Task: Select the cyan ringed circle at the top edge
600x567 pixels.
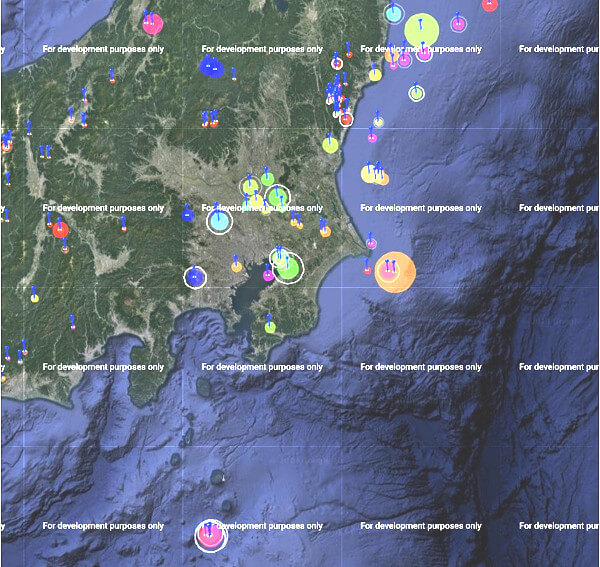Action: click(x=394, y=13)
